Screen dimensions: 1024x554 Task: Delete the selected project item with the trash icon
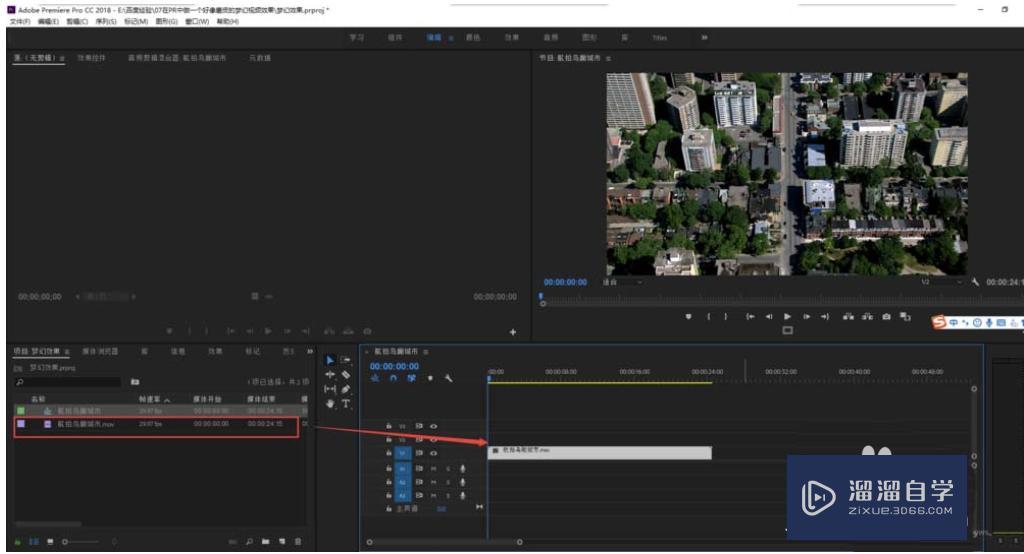click(298, 542)
